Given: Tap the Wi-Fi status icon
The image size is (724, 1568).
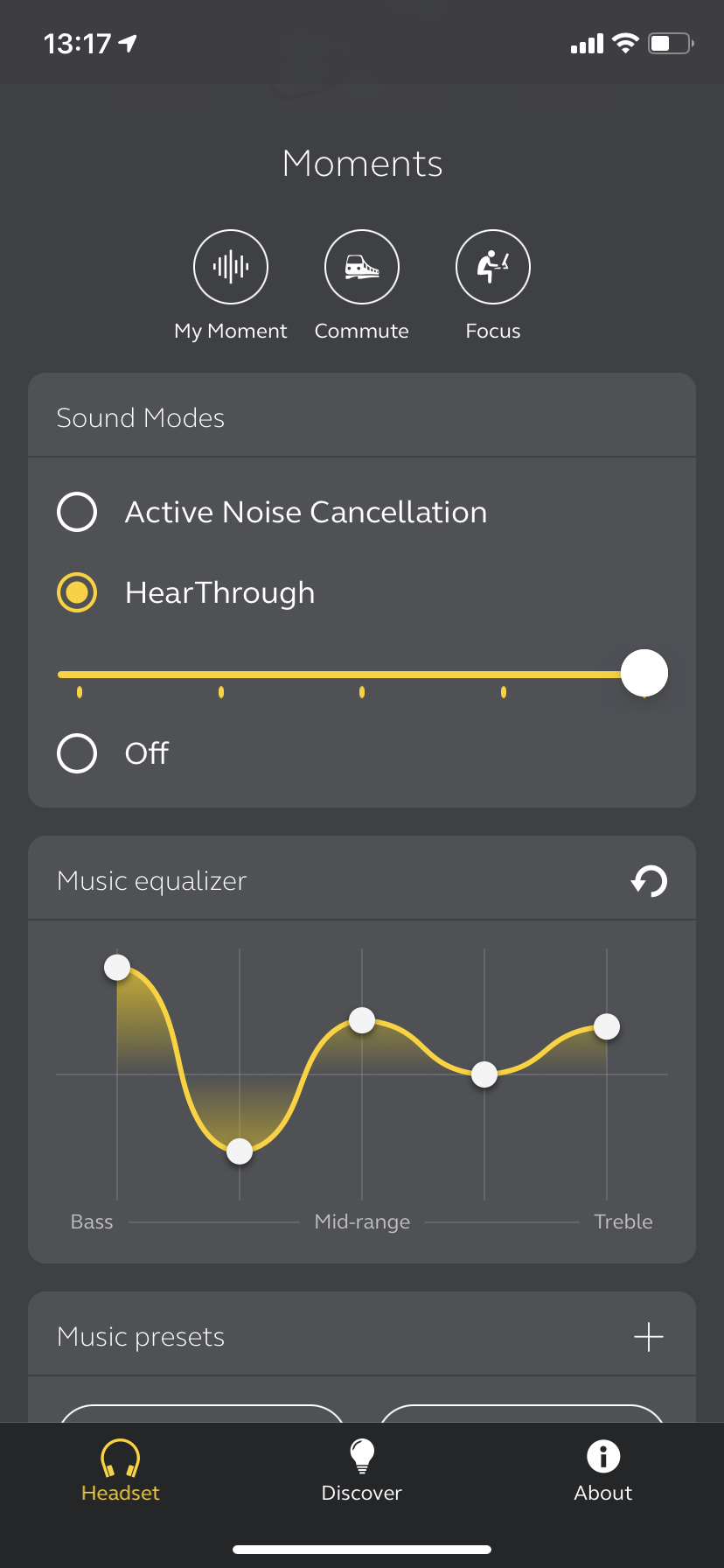Looking at the screenshot, I should 625,43.
